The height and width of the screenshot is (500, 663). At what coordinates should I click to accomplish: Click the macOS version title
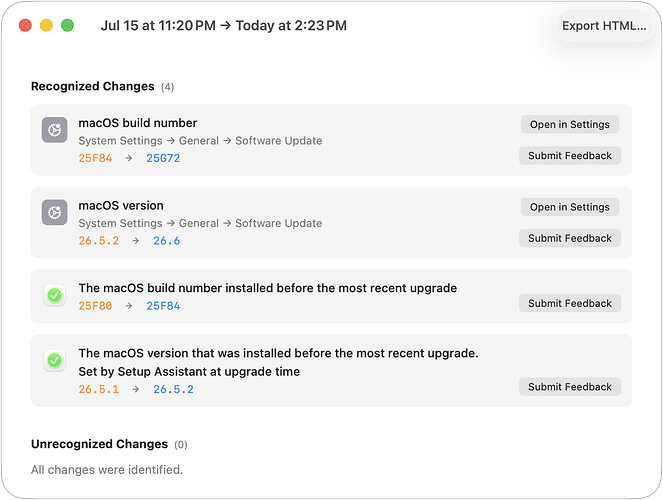(x=121, y=205)
